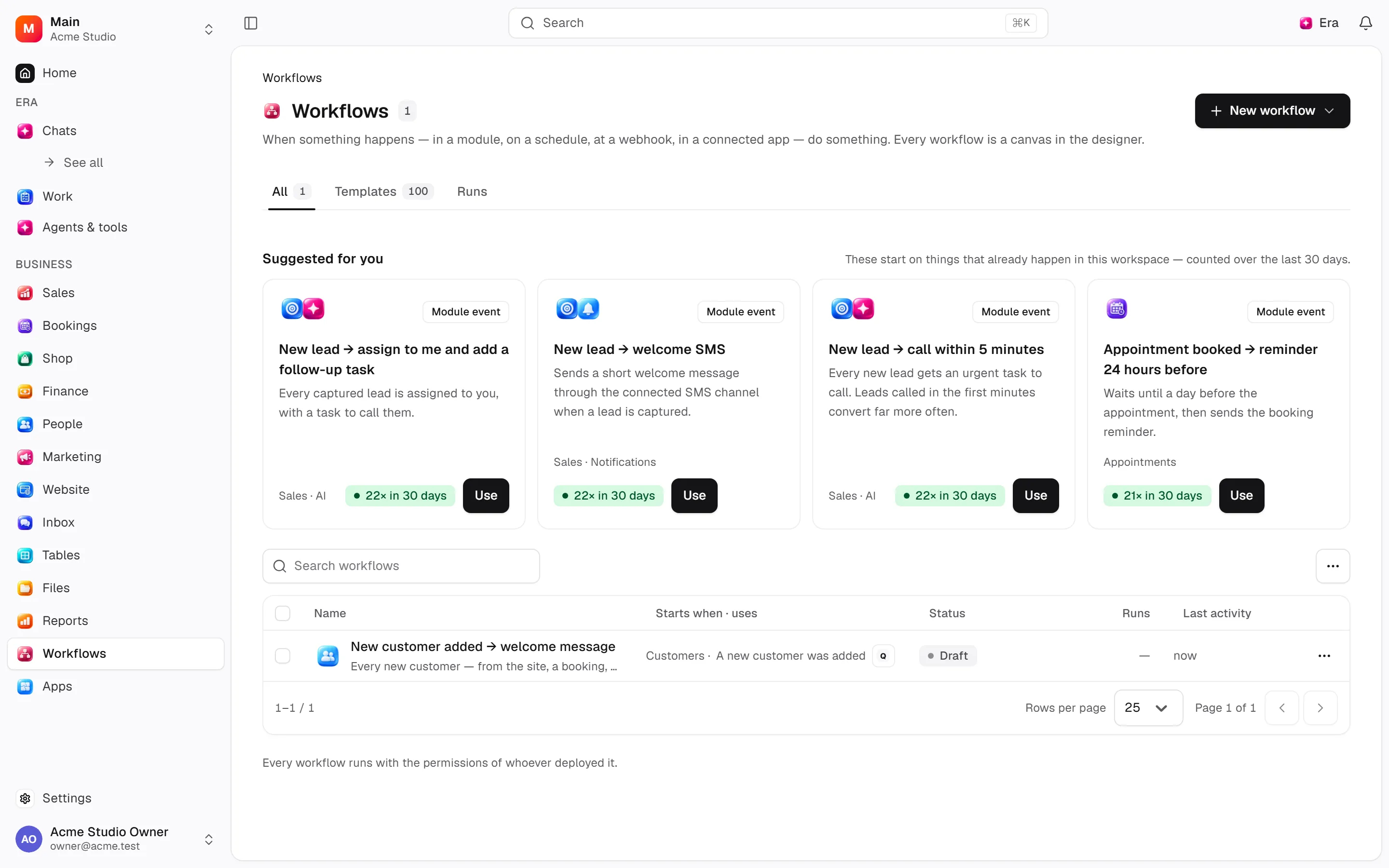Viewport: 1389px width, 868px height.
Task: Open the Sales module
Action: click(115, 293)
